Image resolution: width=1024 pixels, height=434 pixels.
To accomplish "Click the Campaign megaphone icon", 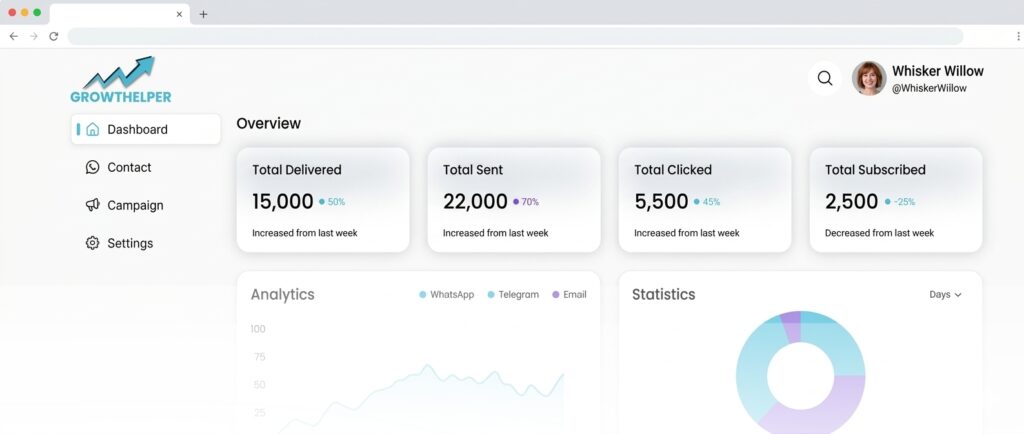I will (93, 205).
